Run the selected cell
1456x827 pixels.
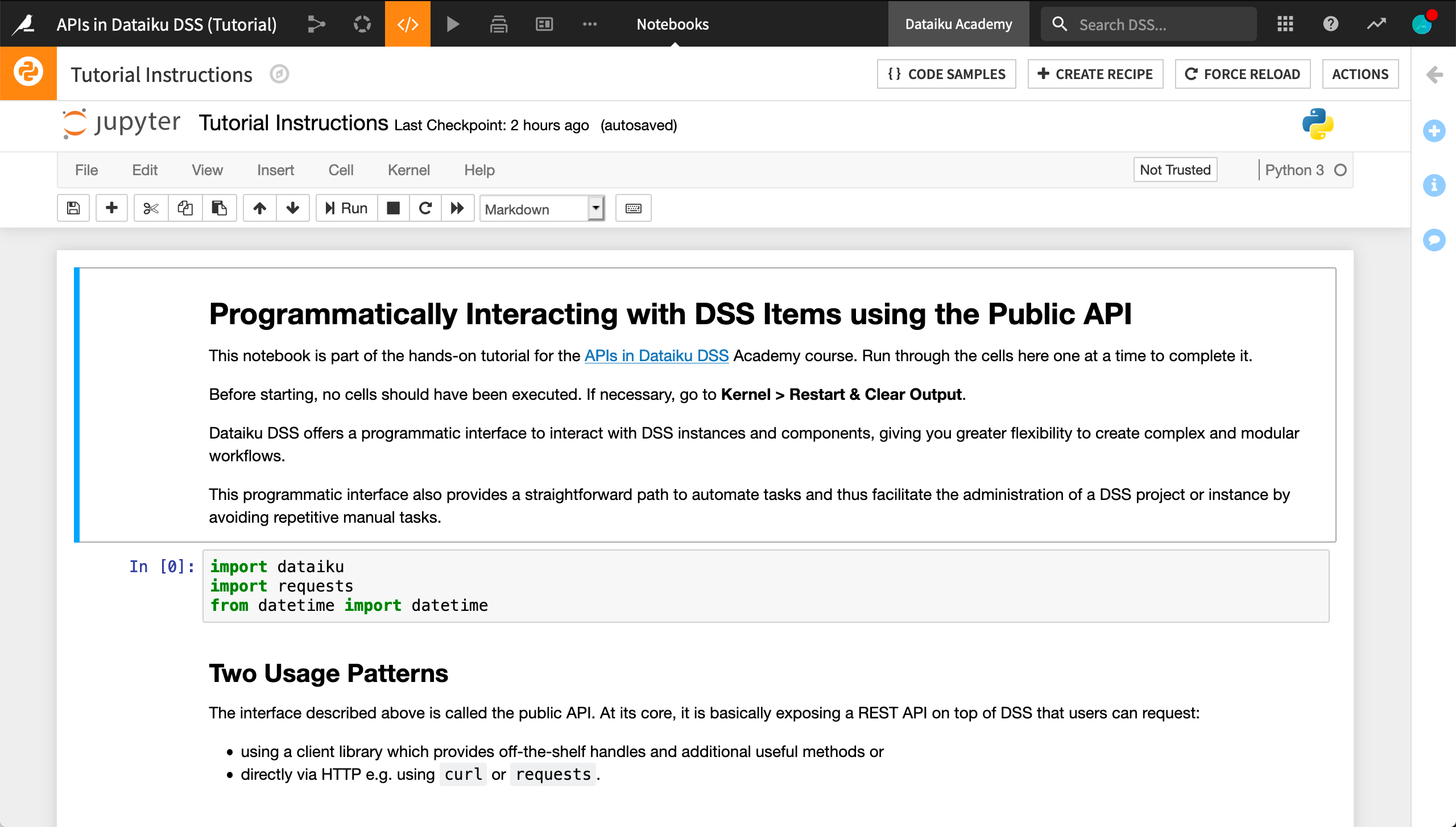point(346,208)
